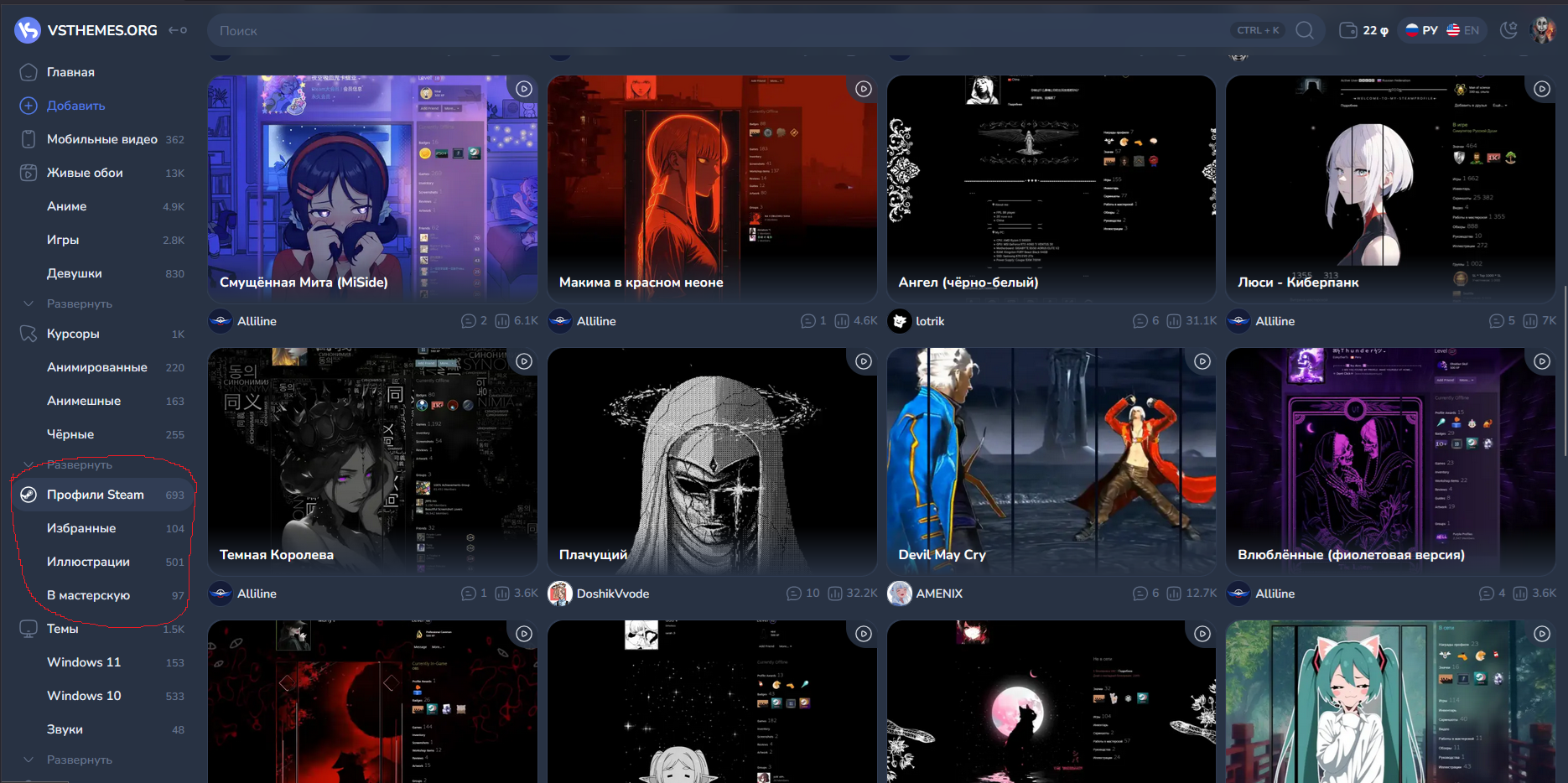The image size is (1568, 783).
Task: Open Люси - Киберпанк thumbnail
Action: pos(1390,189)
